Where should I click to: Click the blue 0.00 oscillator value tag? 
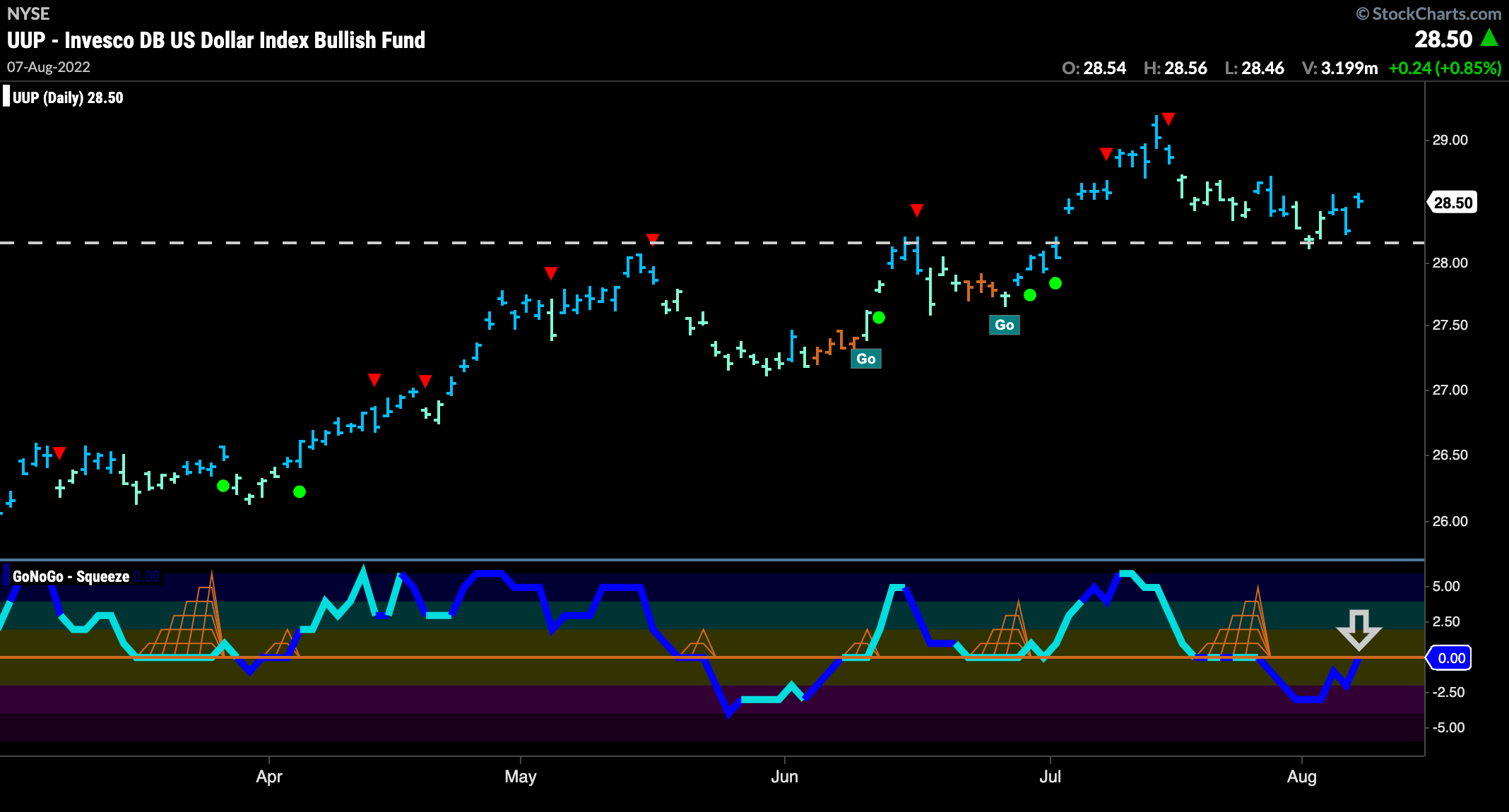point(1450,658)
